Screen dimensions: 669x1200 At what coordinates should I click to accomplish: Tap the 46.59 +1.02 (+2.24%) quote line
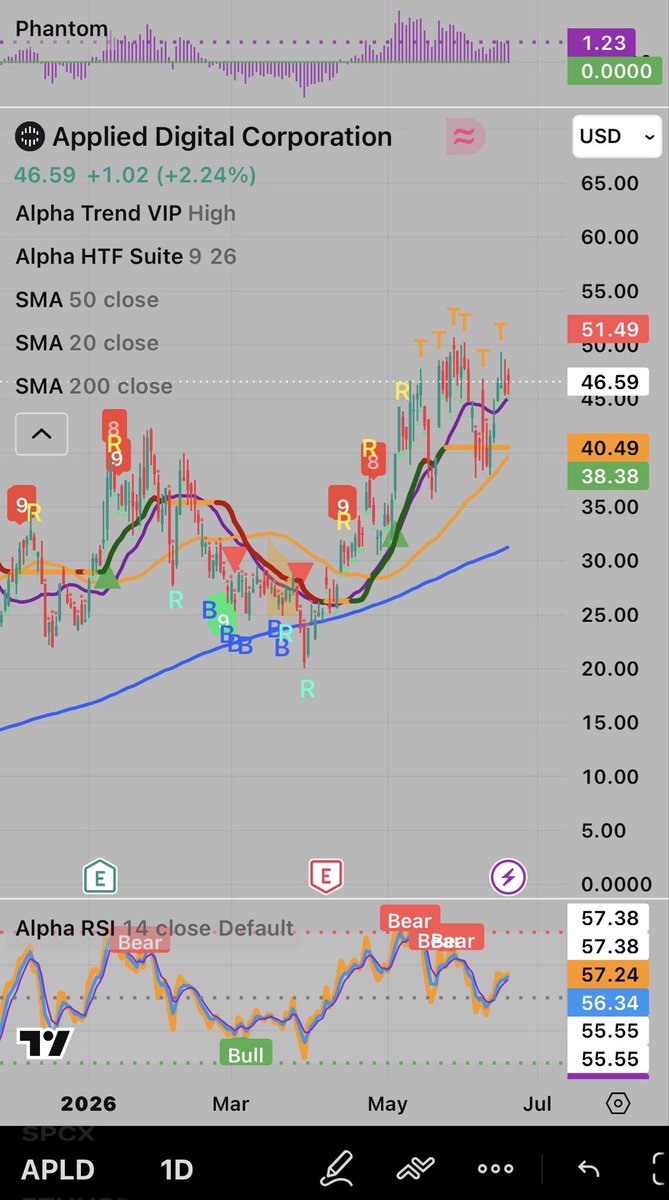point(135,175)
